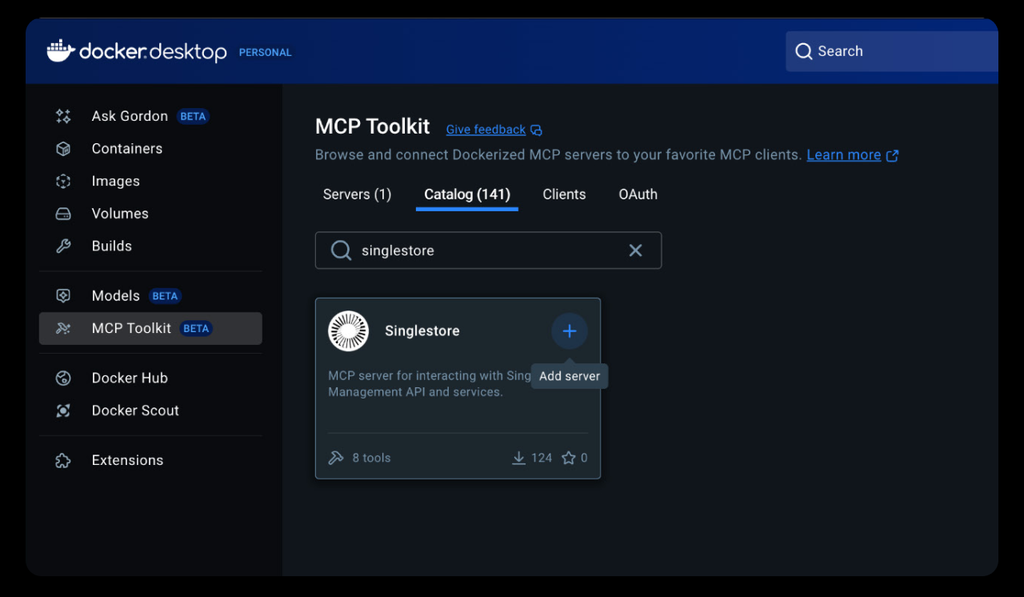Click the Builds wrench icon
The image size is (1024, 597).
click(63, 246)
